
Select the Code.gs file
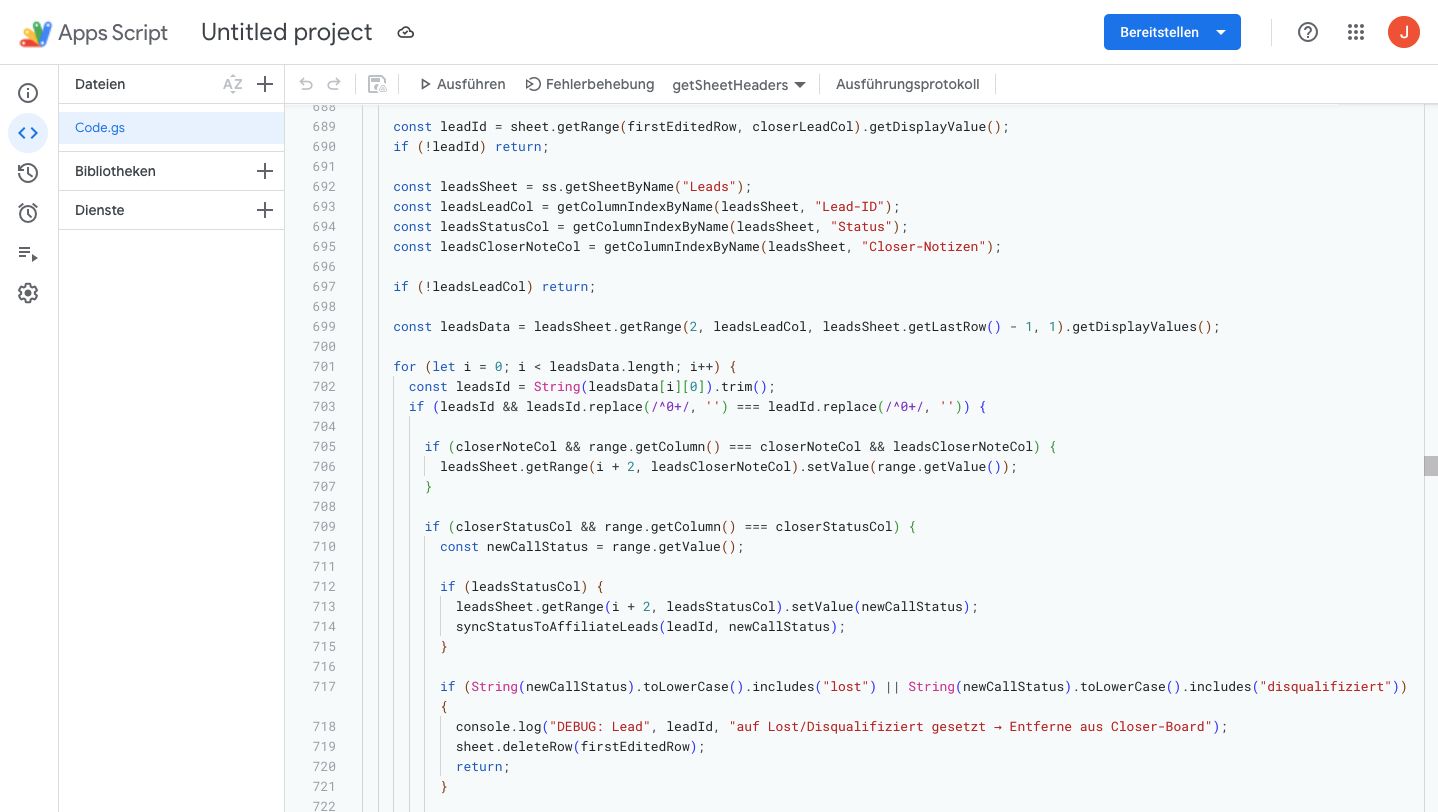click(171, 128)
